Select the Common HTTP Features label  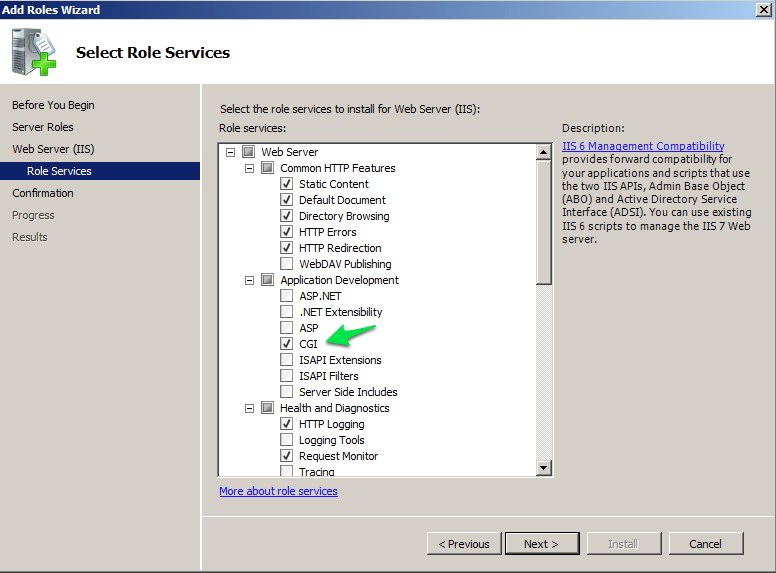(338, 168)
